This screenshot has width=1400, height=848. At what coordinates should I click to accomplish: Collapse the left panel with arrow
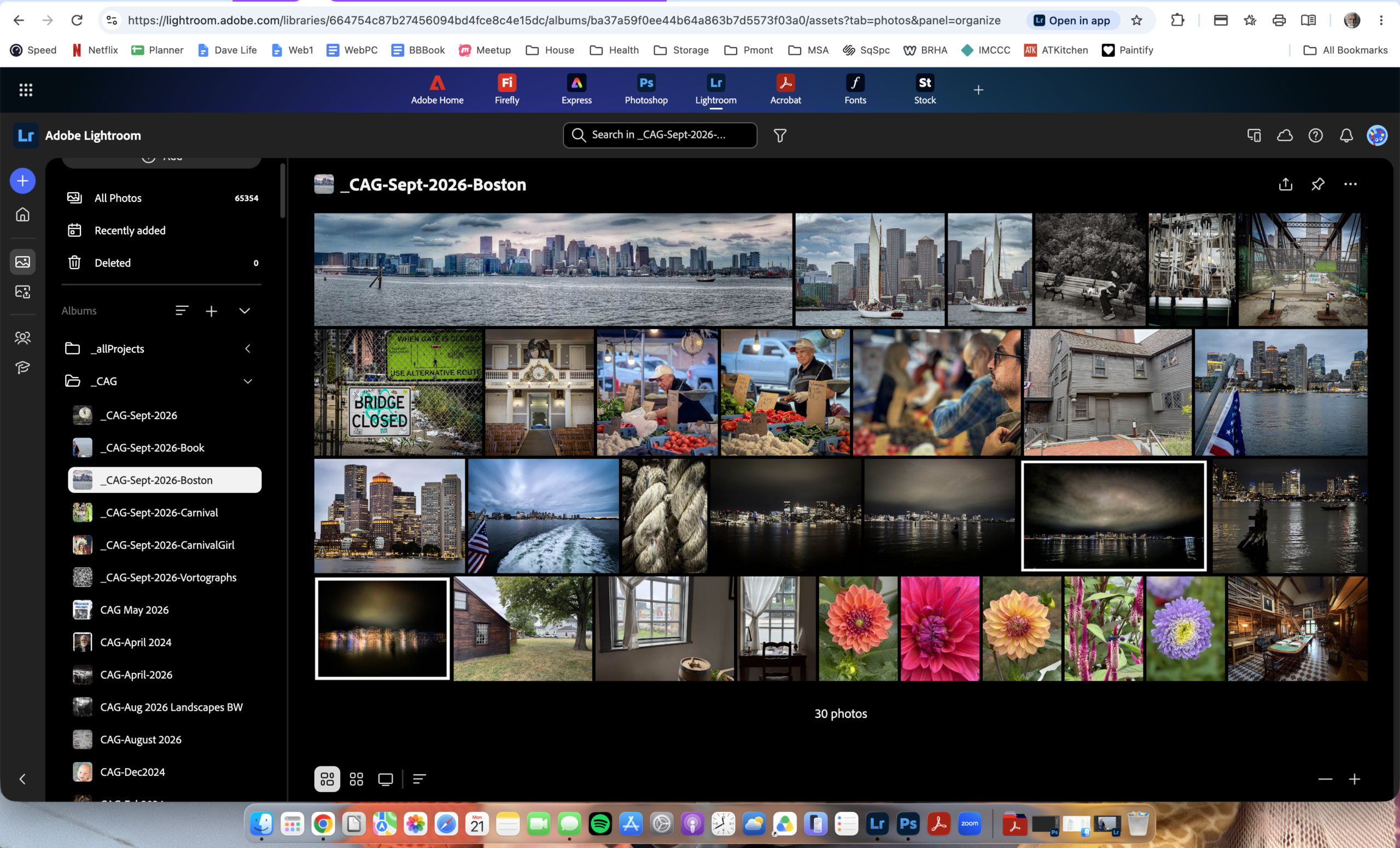pos(23,779)
